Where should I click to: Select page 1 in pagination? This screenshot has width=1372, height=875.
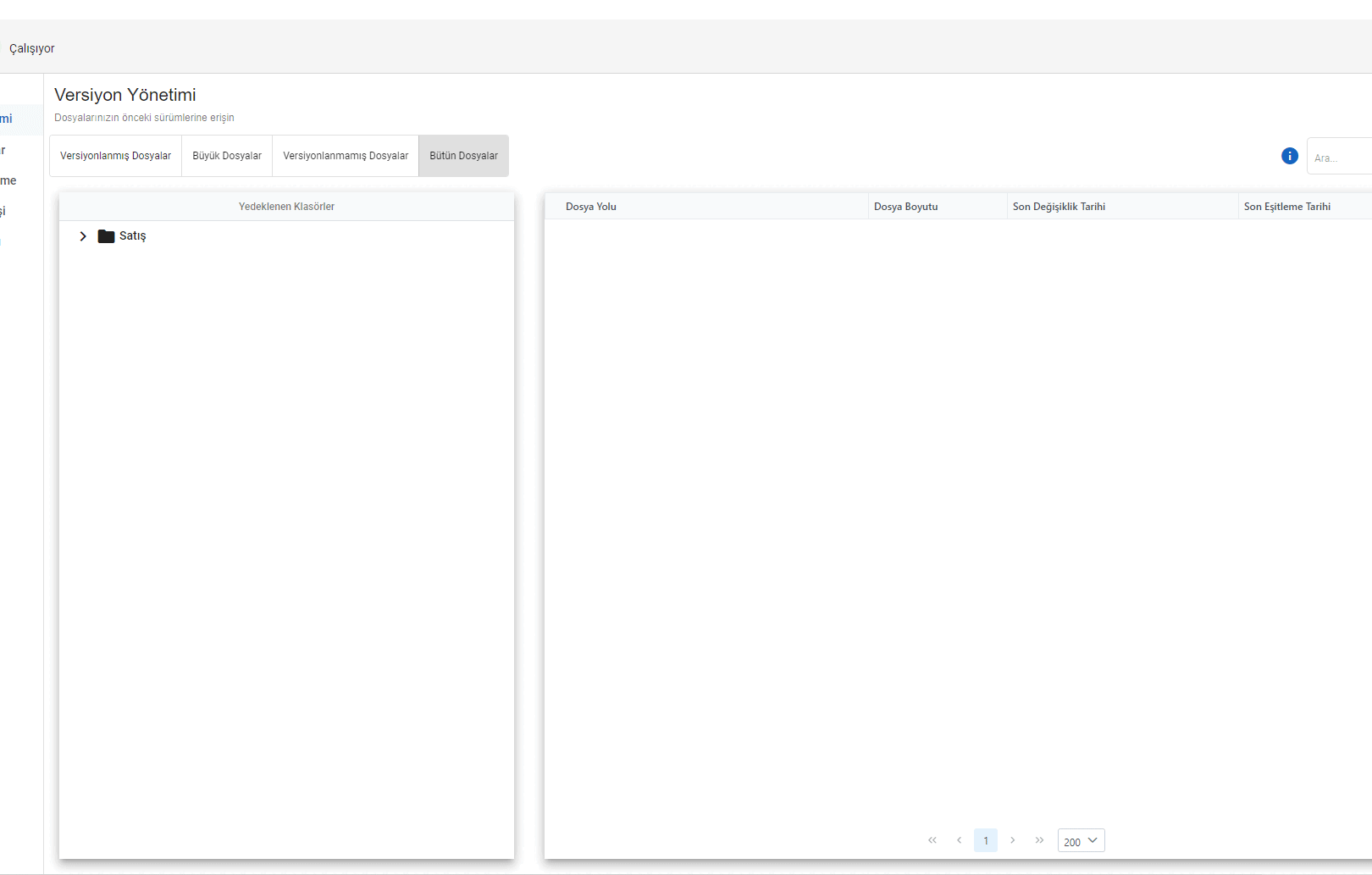pos(985,840)
